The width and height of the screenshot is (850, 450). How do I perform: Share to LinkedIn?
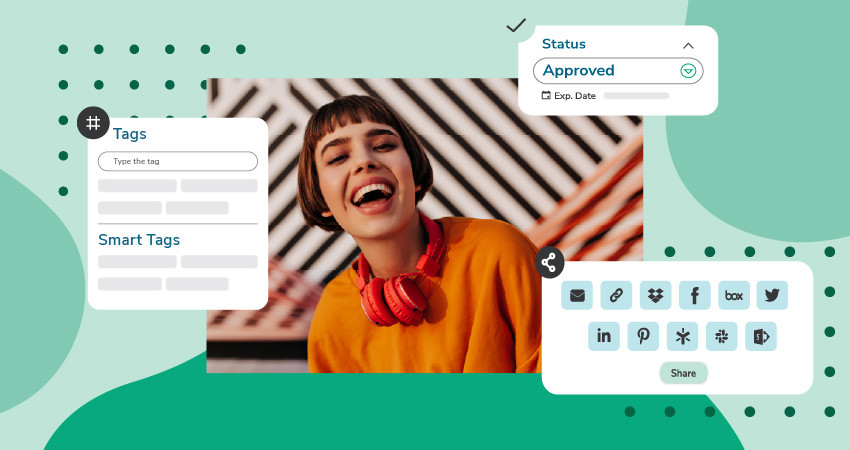pos(604,336)
